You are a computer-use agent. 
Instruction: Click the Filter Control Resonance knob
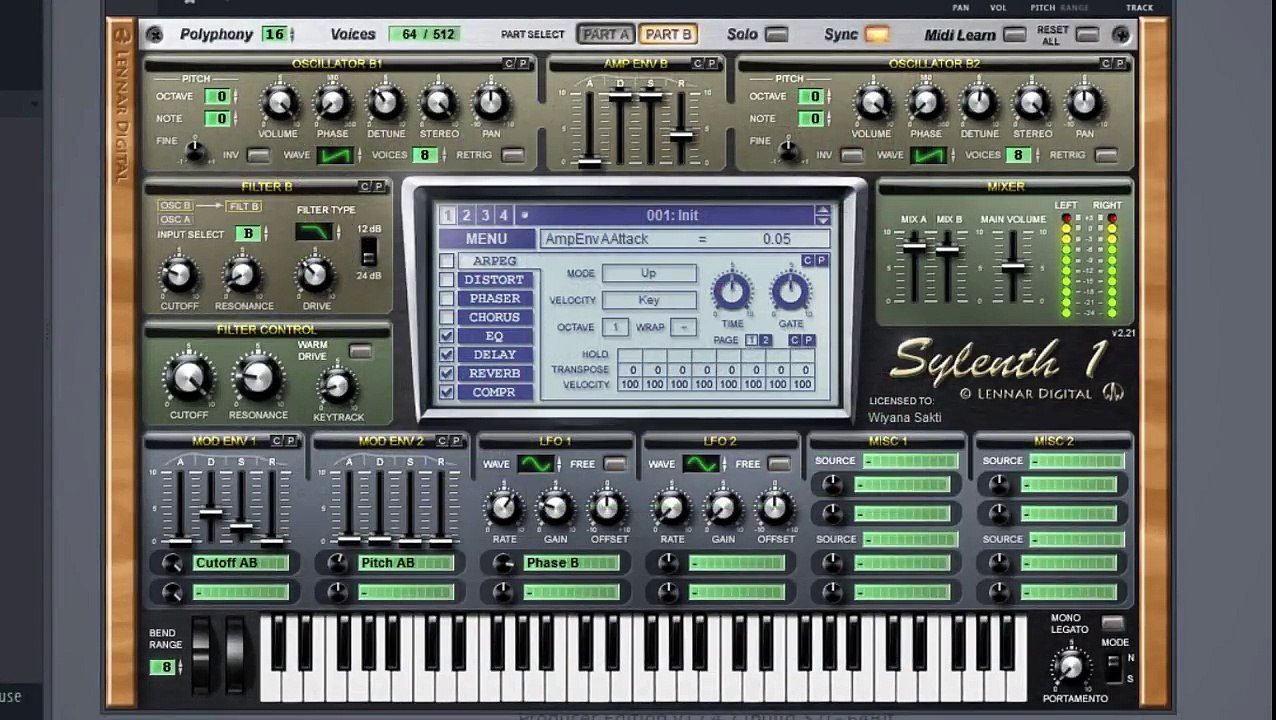pyautogui.click(x=257, y=379)
